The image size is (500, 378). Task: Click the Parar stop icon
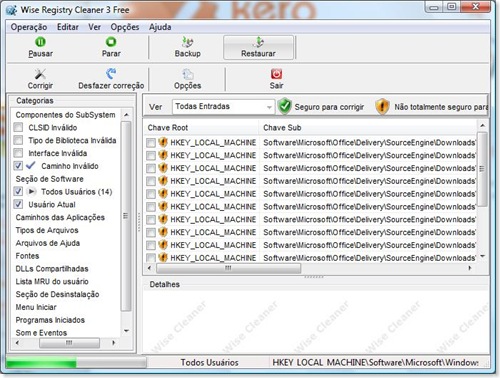pyautogui.click(x=111, y=42)
